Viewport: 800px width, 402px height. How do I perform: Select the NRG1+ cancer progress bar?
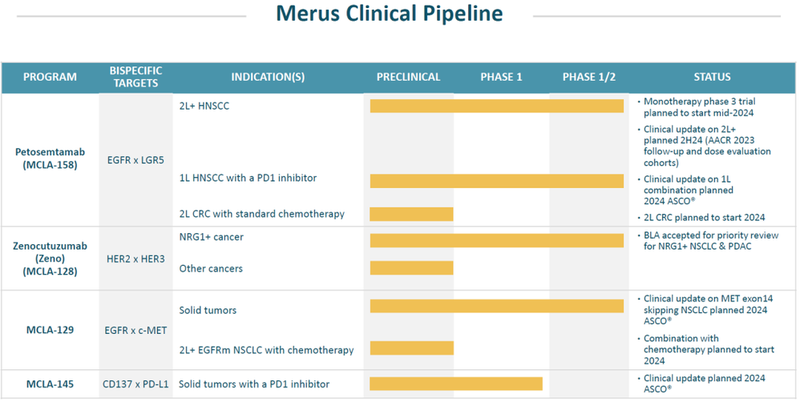[496, 240]
